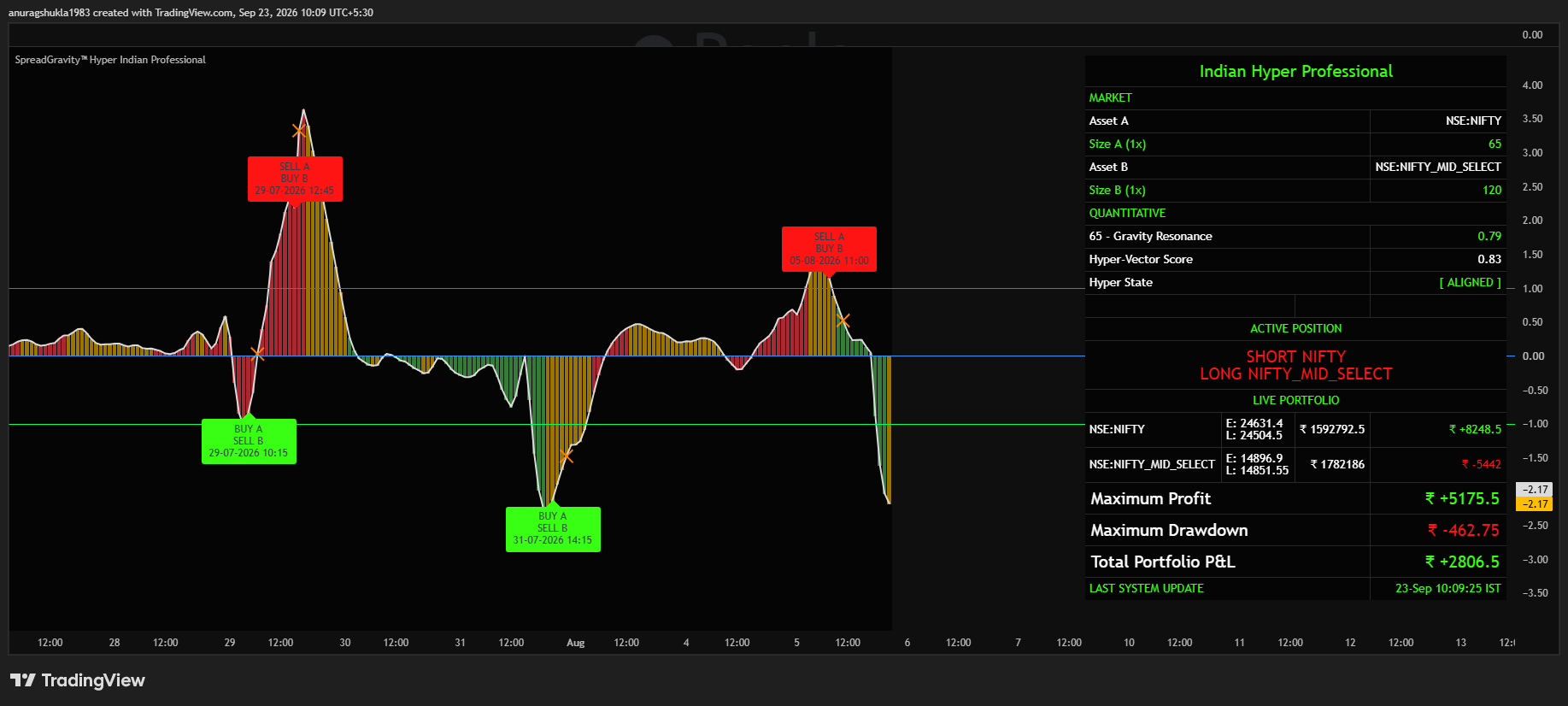Click the SELL A BUY B 29-07-2026 label
This screenshot has height=706, width=1568.
click(295, 179)
